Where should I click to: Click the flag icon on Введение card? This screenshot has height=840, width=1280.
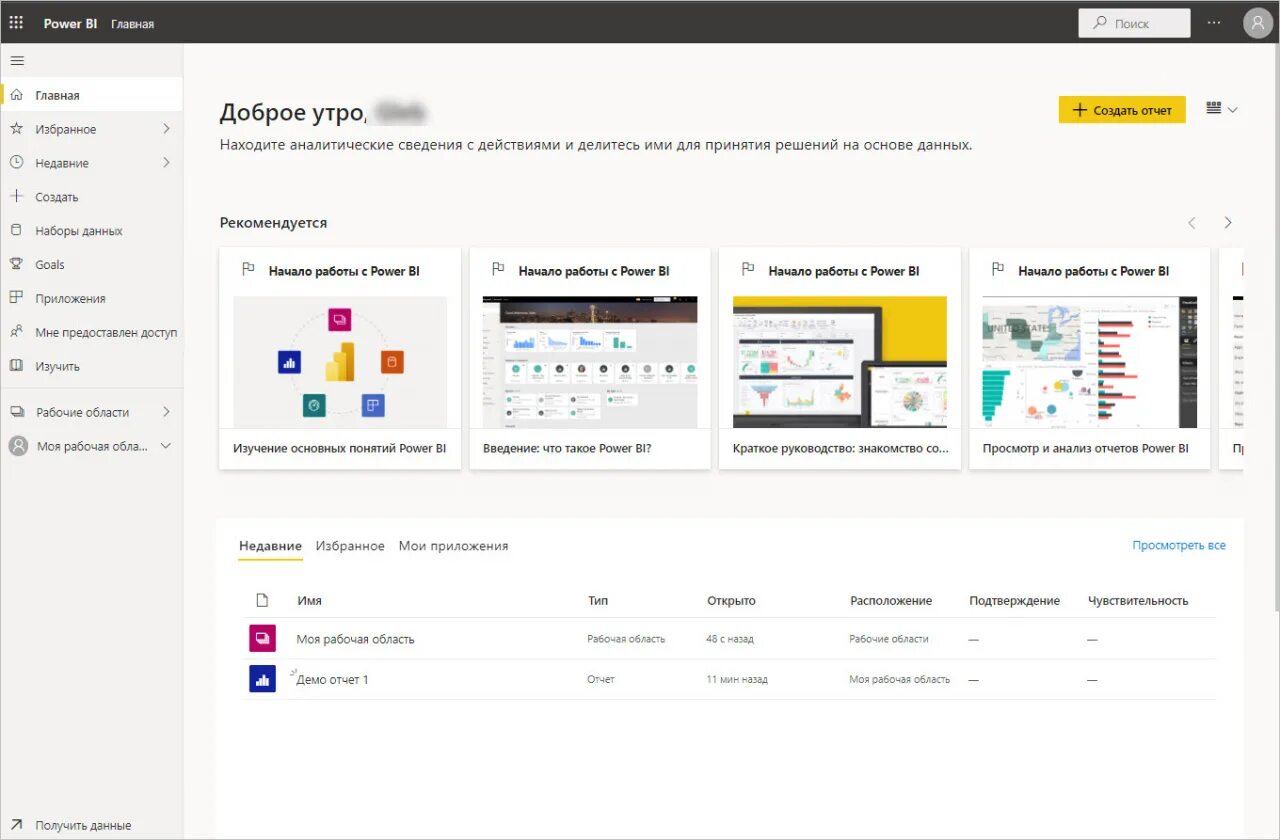498,270
